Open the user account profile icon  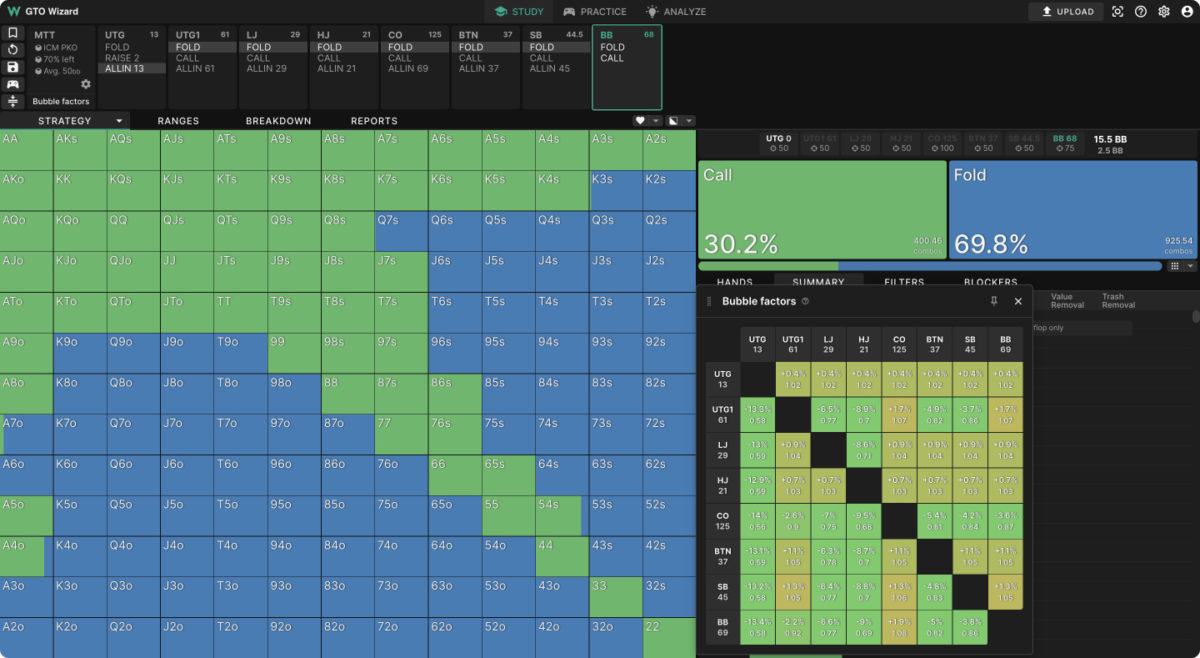pos(1186,12)
